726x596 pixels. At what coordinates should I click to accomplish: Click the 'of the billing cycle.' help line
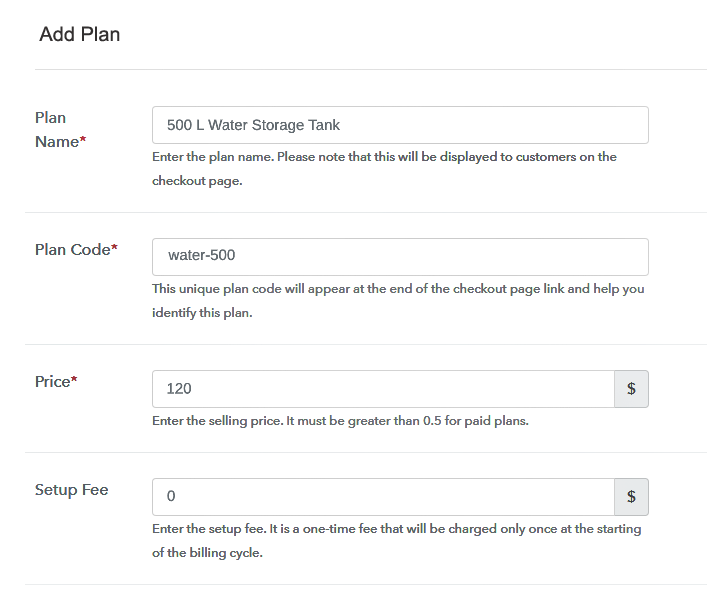207,553
